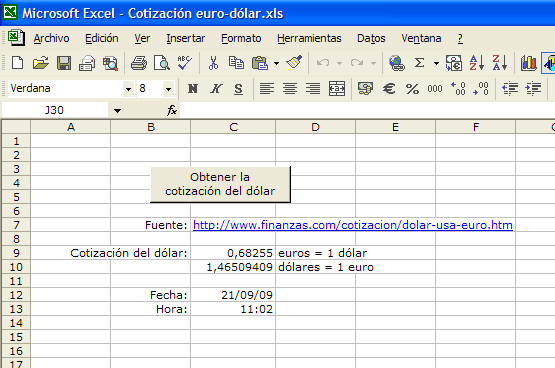555x368 pixels.
Task: Toggle underline S formatting
Action: 239,88
